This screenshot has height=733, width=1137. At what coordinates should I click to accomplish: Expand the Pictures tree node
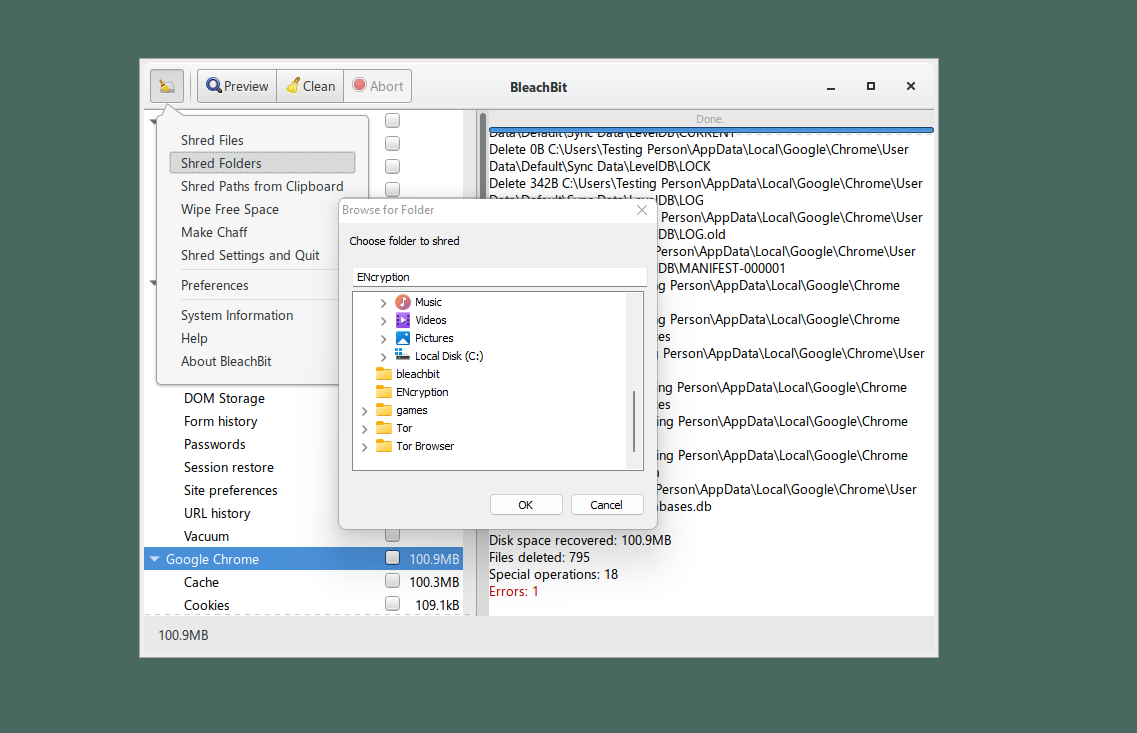[x=384, y=339]
